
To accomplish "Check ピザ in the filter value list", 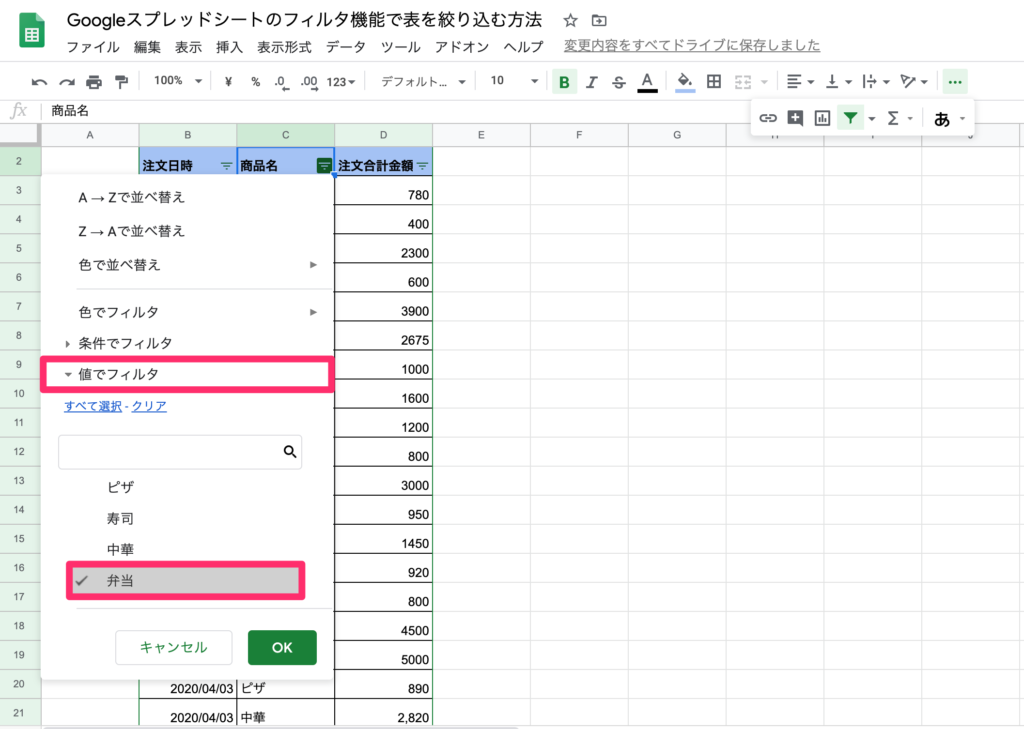I will (121, 487).
